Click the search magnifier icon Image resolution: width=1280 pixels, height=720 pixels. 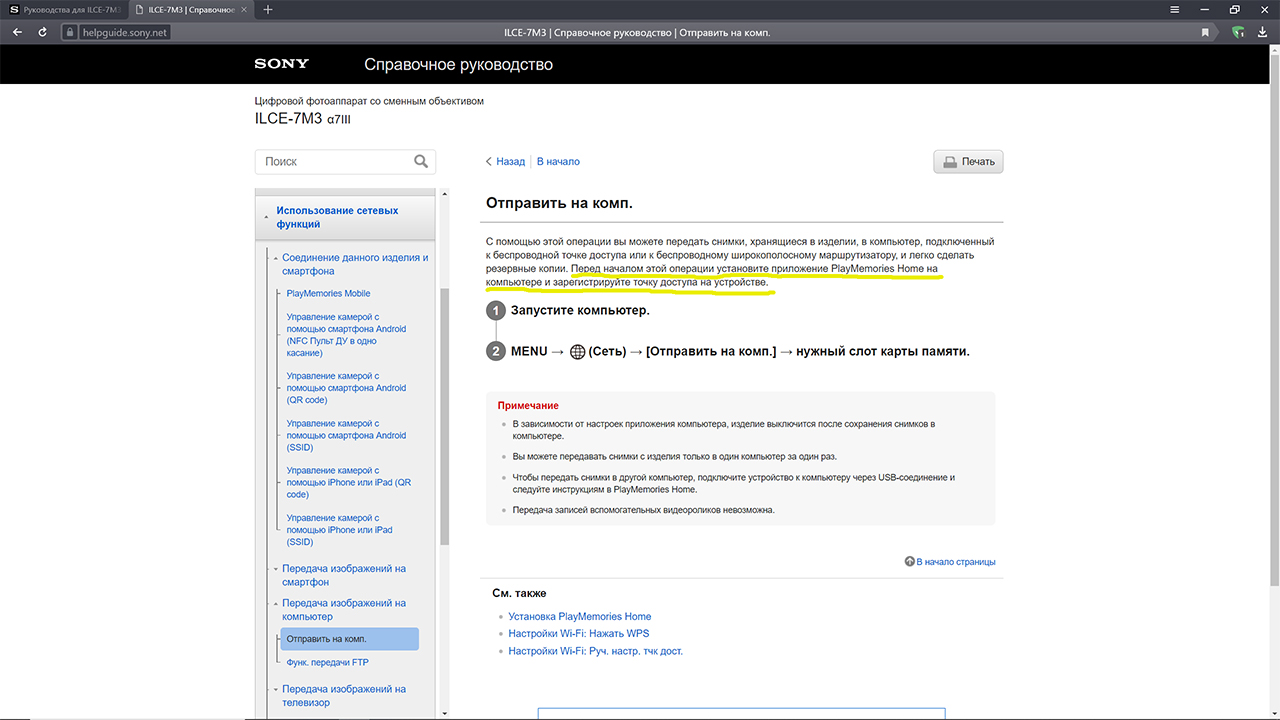click(x=422, y=161)
